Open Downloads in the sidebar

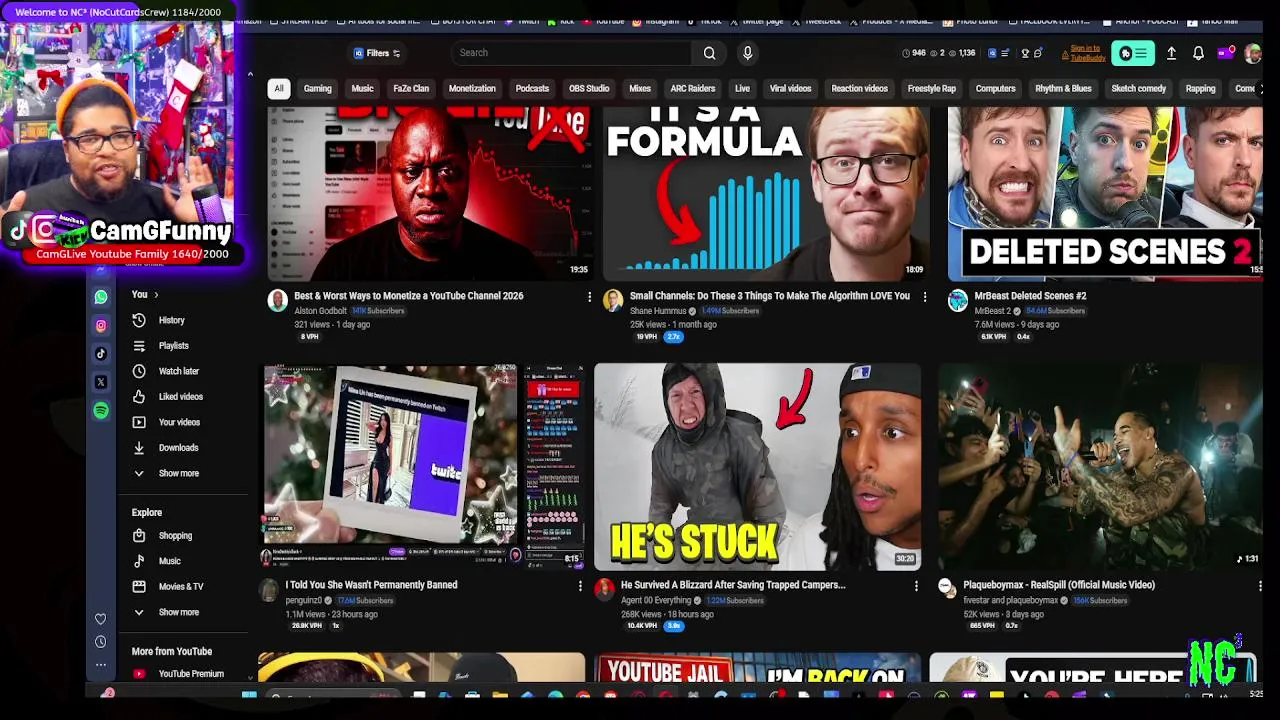pos(178,448)
